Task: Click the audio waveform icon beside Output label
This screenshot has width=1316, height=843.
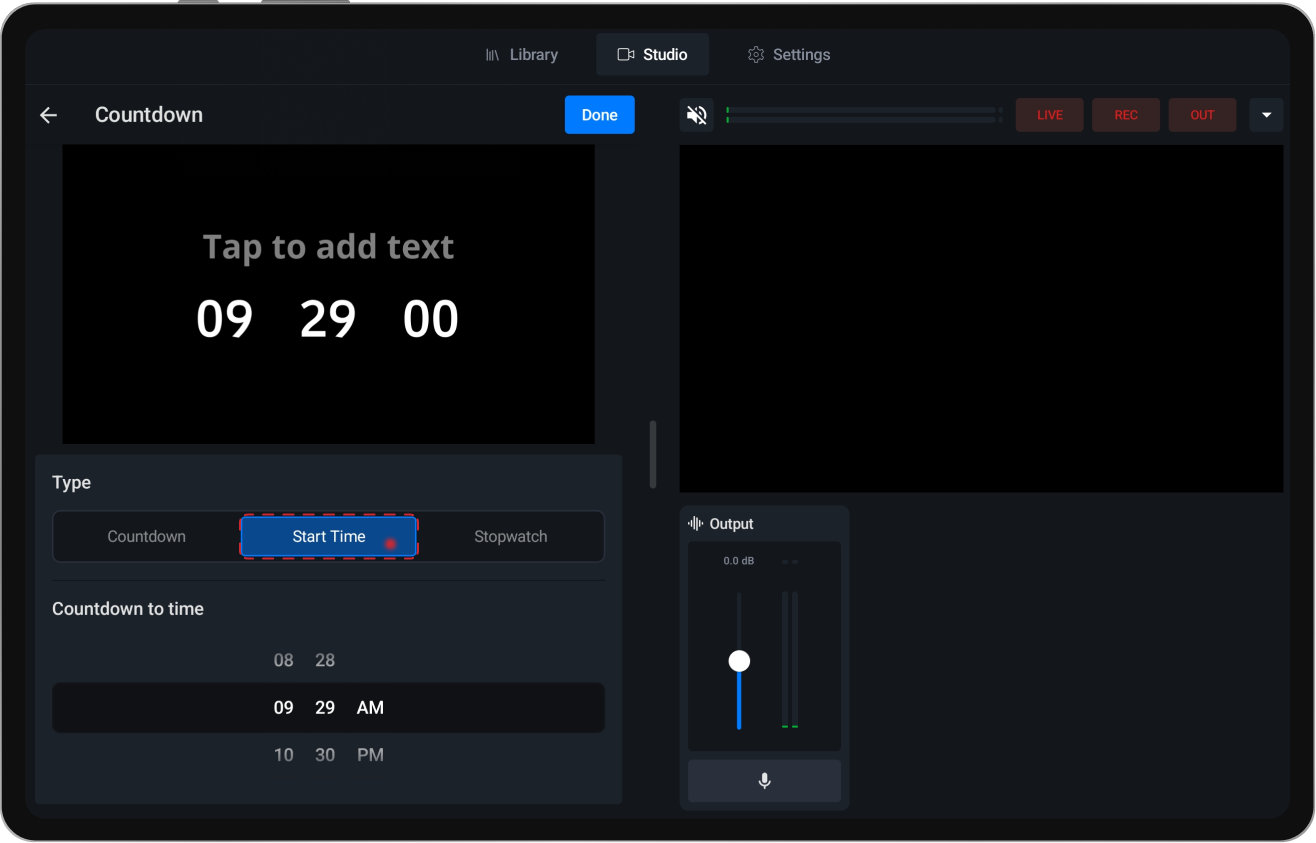Action: (x=694, y=523)
